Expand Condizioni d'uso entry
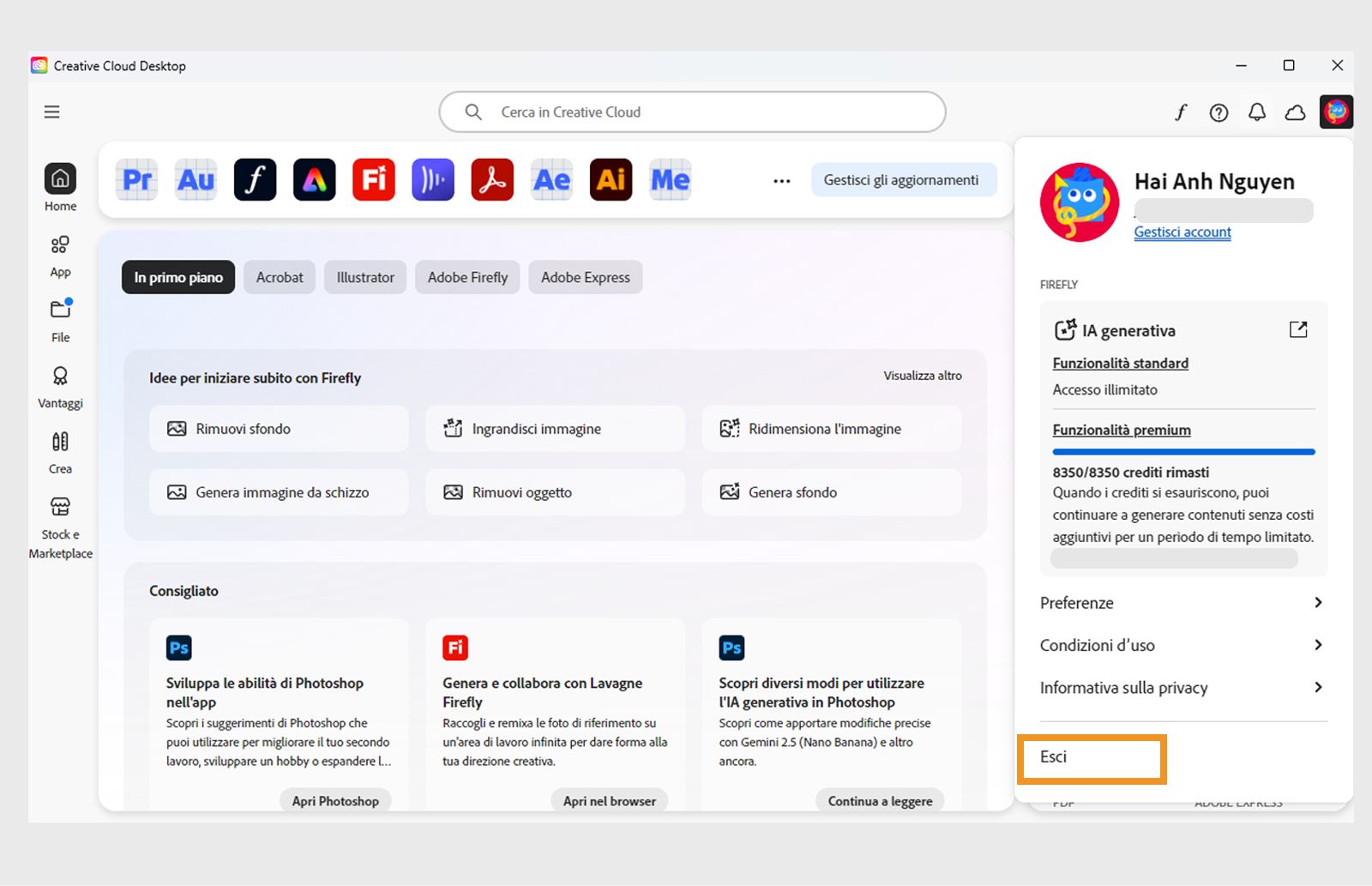Screen dimensions: 1372x886 click(x=1182, y=645)
